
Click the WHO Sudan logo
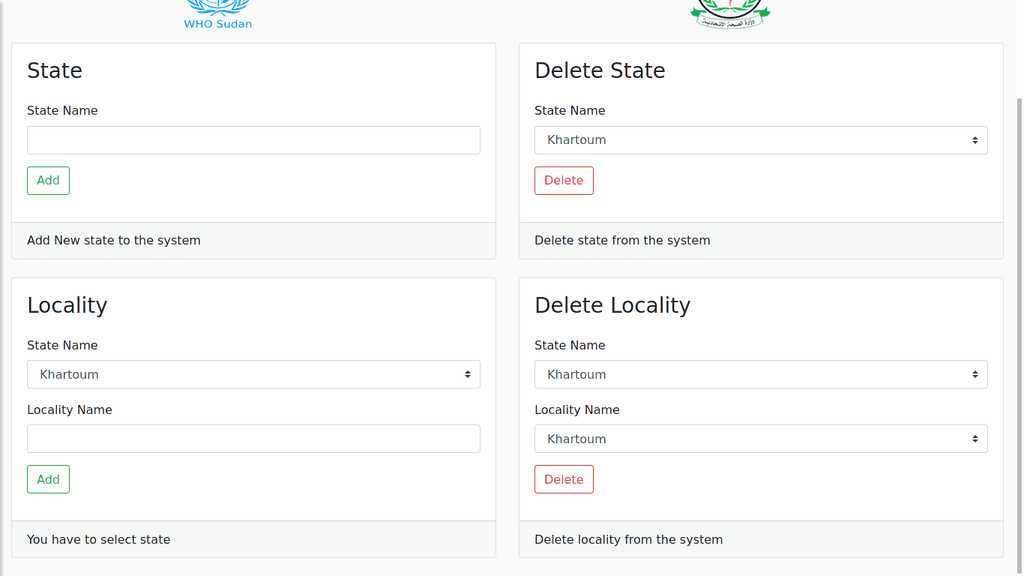coord(217,14)
